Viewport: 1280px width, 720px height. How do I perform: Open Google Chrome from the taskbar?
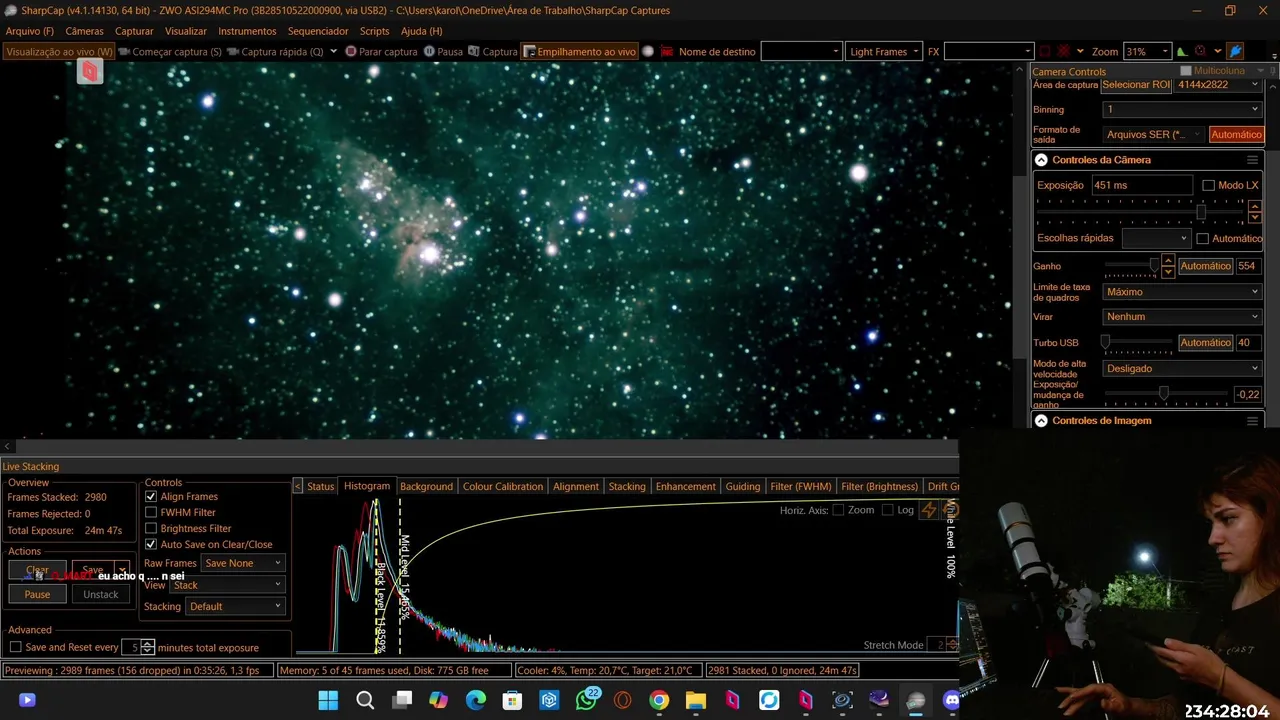[x=659, y=700]
